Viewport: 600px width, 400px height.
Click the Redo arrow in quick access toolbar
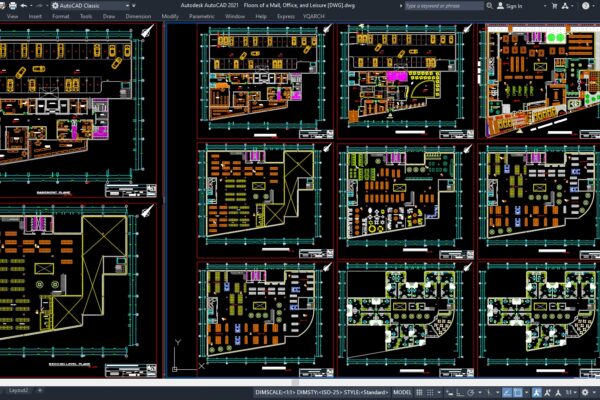tap(39, 6)
